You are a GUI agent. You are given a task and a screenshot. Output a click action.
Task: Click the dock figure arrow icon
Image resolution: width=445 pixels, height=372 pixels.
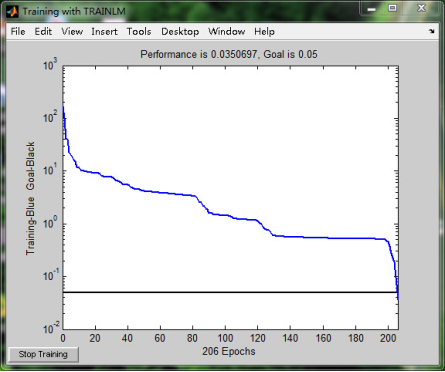point(432,31)
